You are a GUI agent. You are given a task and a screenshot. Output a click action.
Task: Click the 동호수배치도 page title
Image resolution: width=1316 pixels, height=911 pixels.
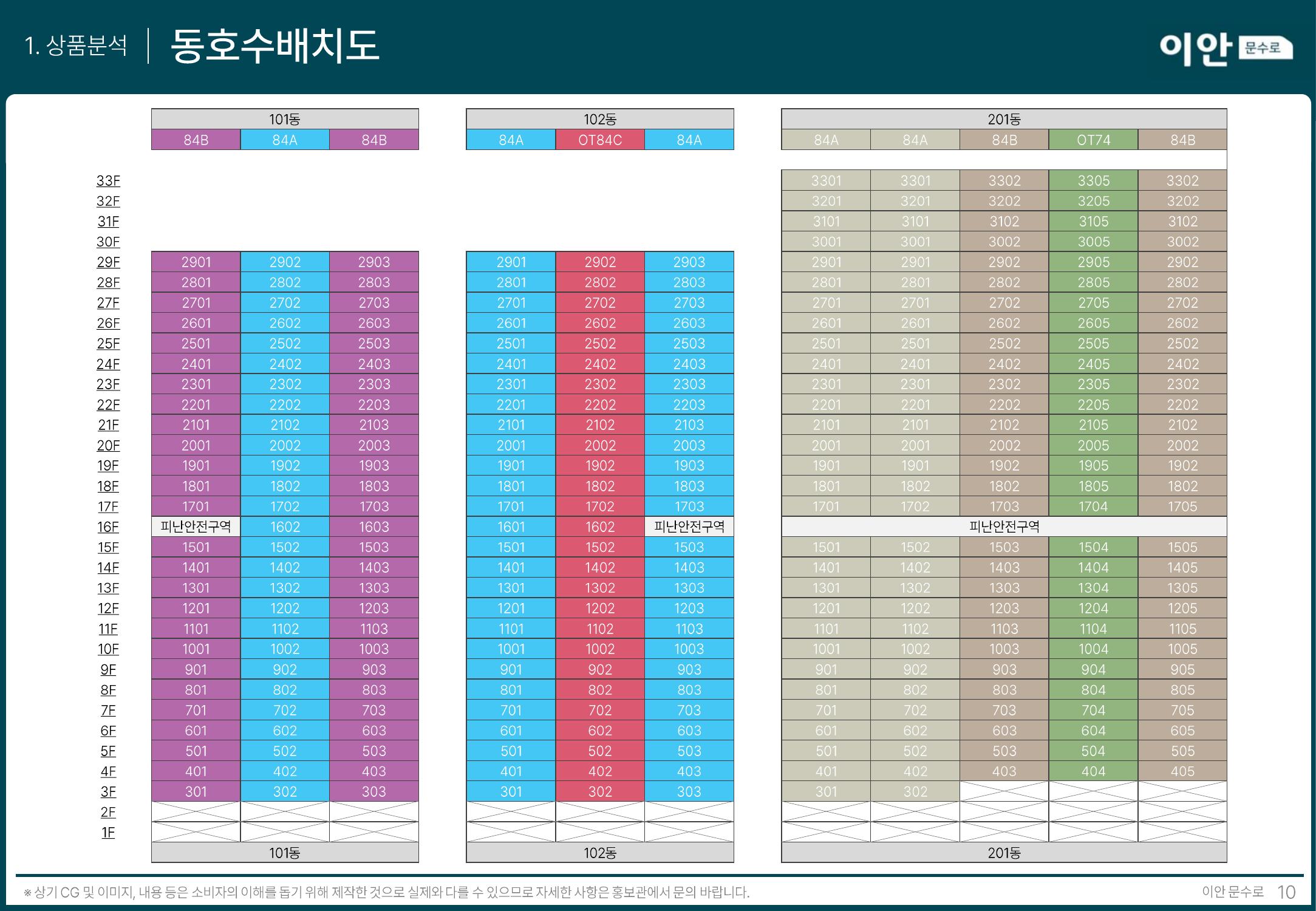[x=275, y=46]
